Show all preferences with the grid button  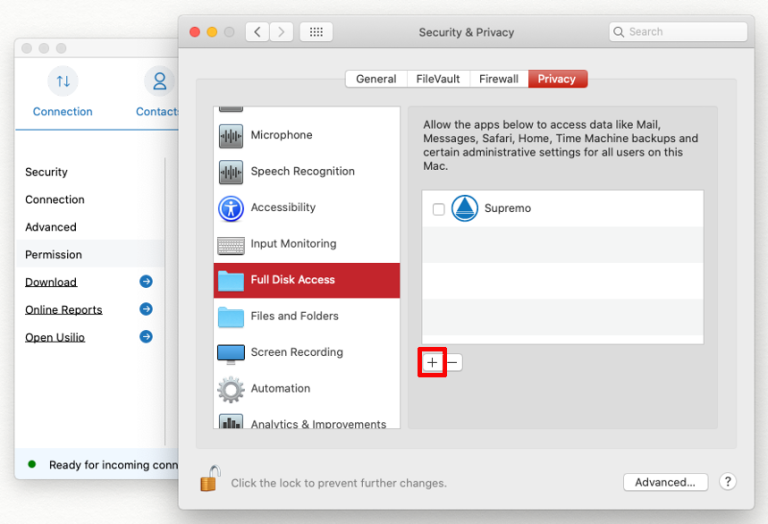pyautogui.click(x=316, y=32)
